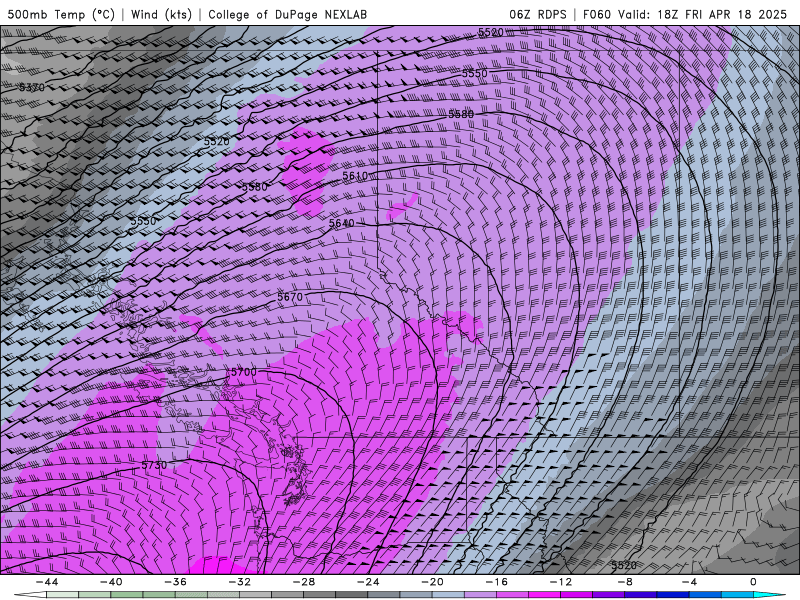Click the -28 colorbar tick label
Screen dimensions: 800x600
(304, 582)
